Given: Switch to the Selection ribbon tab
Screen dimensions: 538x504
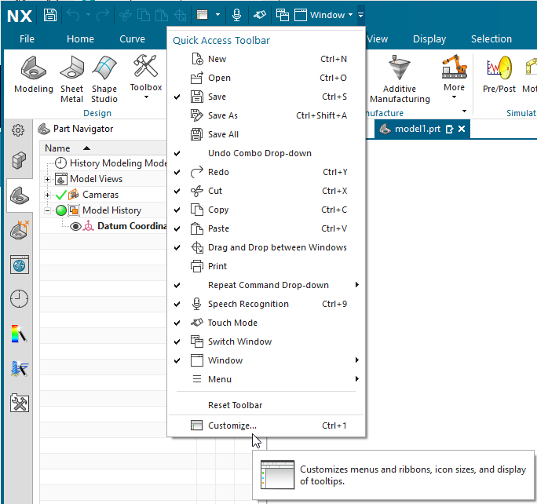Looking at the screenshot, I should click(491, 39).
